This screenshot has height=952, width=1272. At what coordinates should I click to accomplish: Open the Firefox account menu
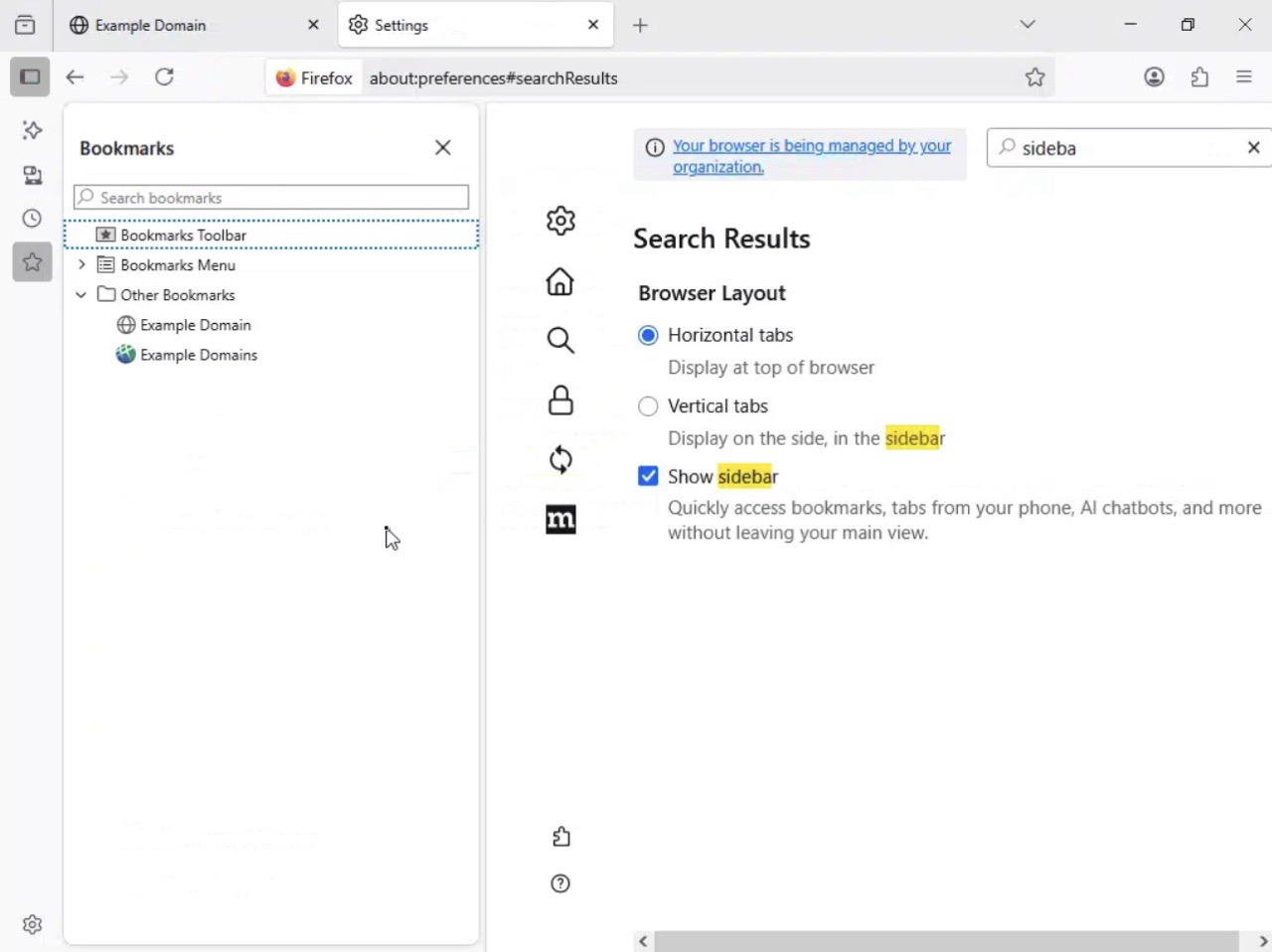pos(1154,77)
